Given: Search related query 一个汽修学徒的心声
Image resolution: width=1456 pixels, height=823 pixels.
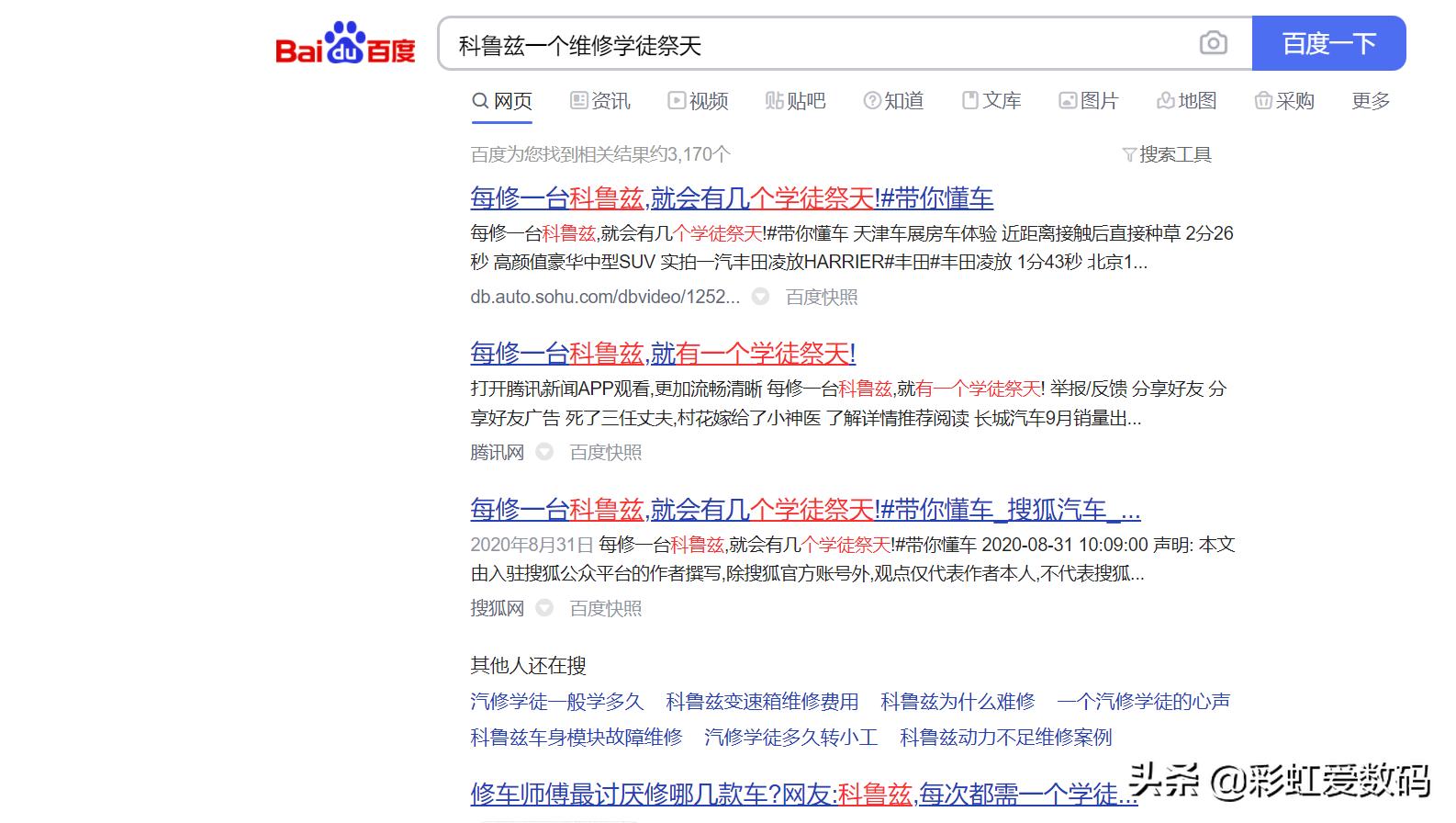Looking at the screenshot, I should [1143, 702].
